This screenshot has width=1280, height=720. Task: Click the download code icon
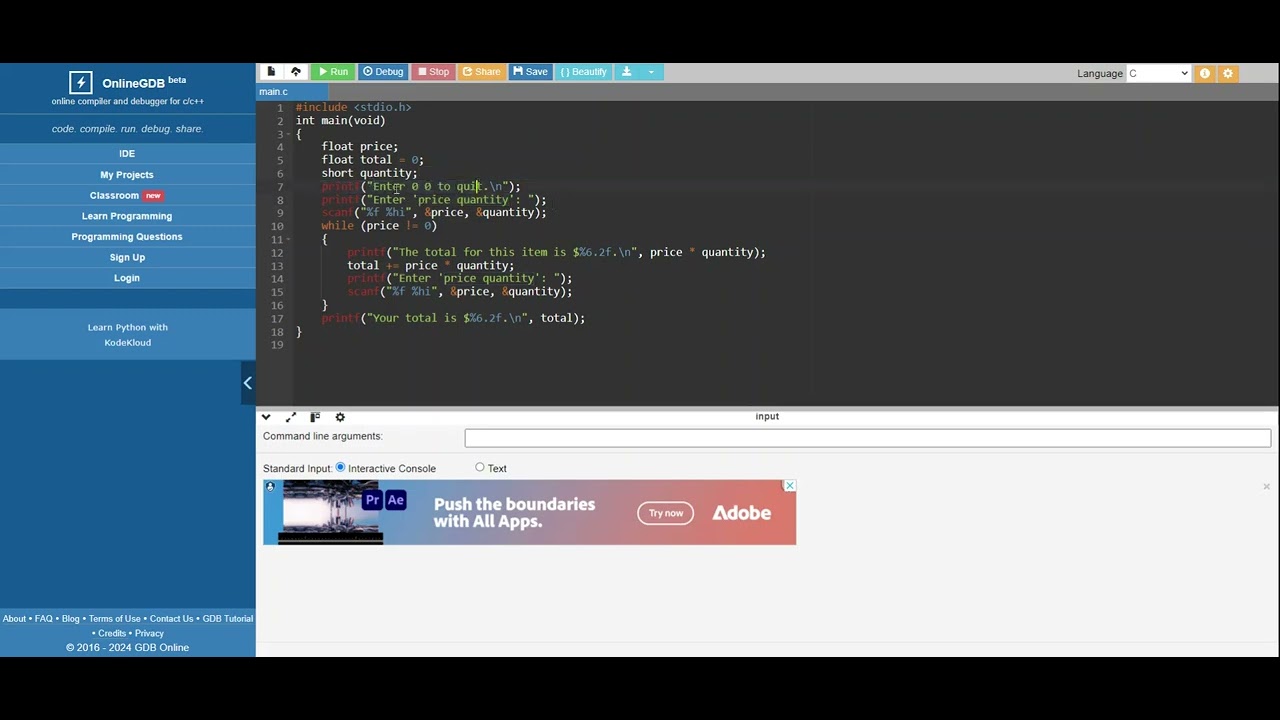[627, 72]
